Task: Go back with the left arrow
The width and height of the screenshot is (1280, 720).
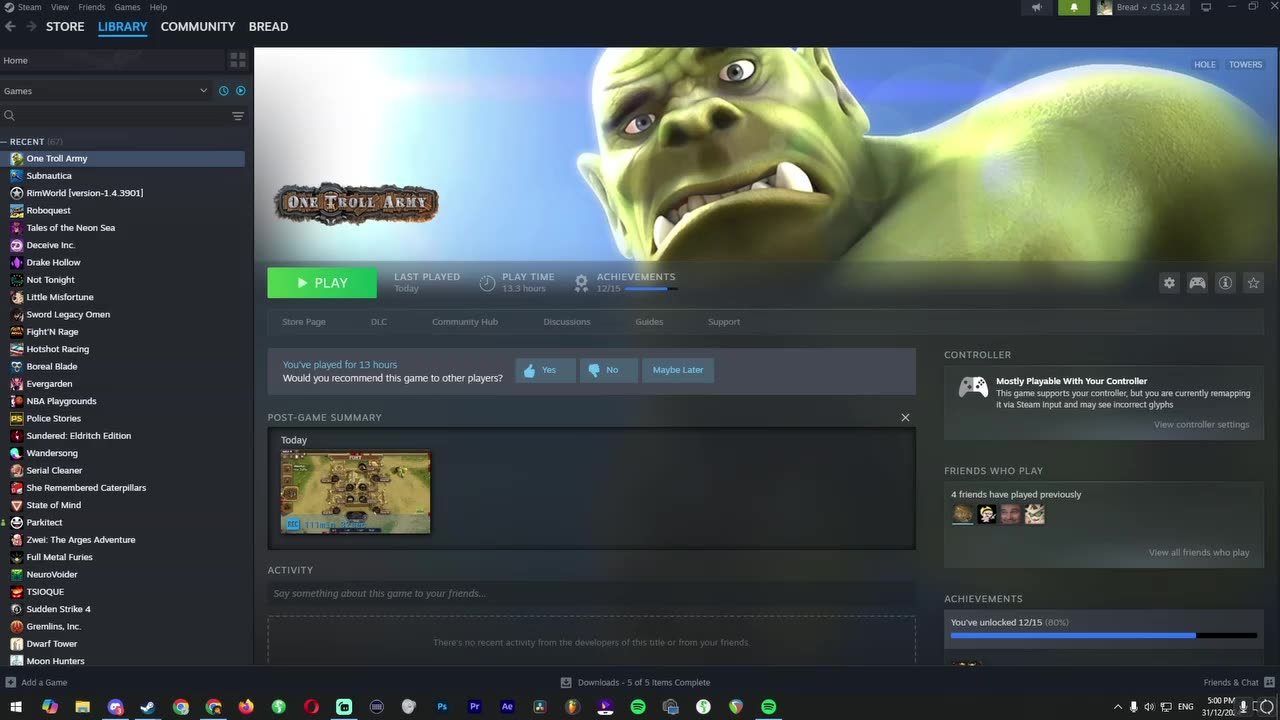Action: [10, 26]
